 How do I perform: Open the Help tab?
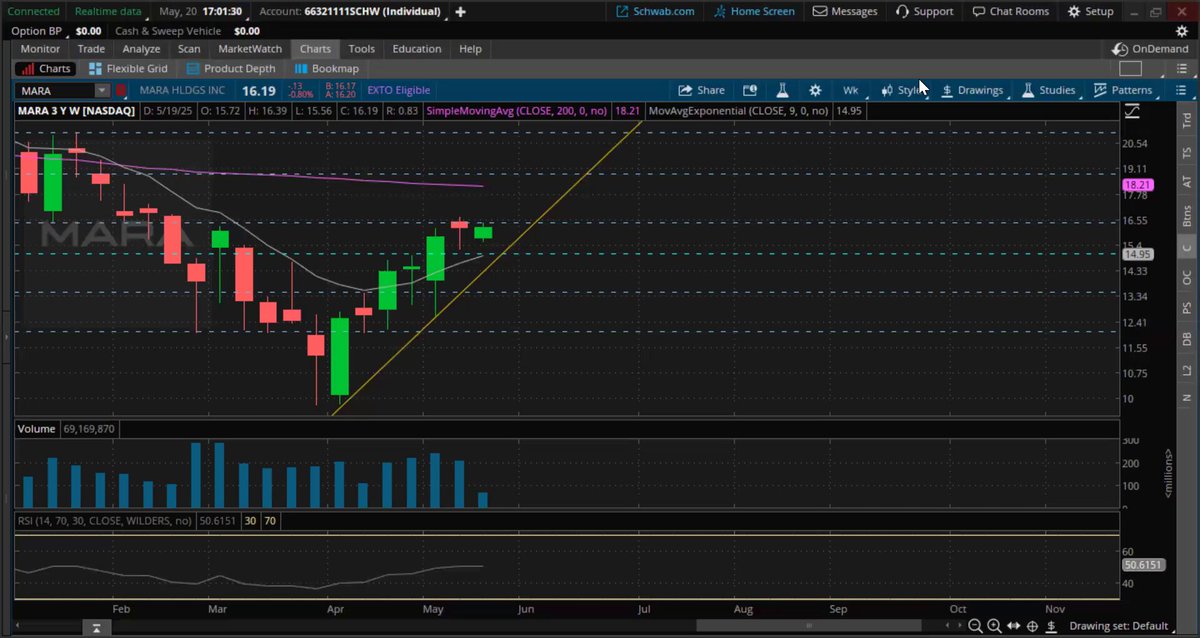(x=470, y=48)
